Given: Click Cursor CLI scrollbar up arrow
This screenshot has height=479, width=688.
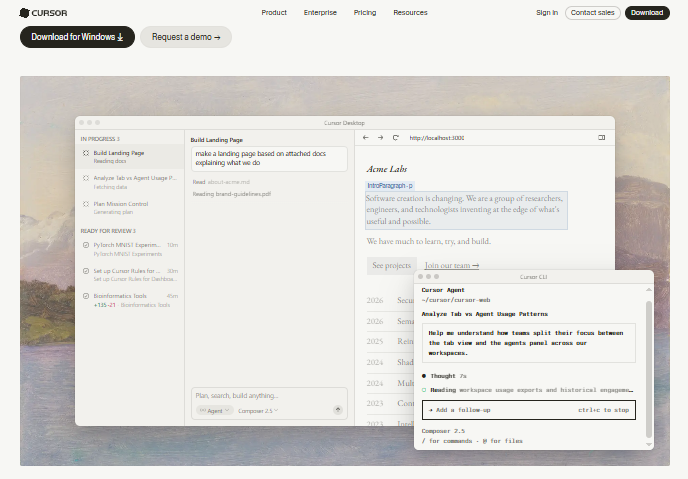Looking at the screenshot, I should coord(649,290).
